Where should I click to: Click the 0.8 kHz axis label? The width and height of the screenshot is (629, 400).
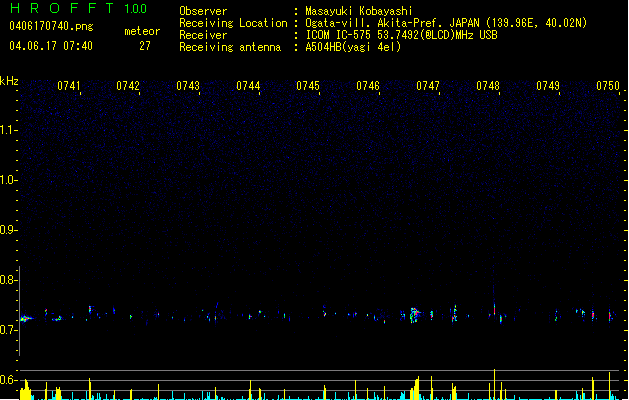pyautogui.click(x=9, y=280)
